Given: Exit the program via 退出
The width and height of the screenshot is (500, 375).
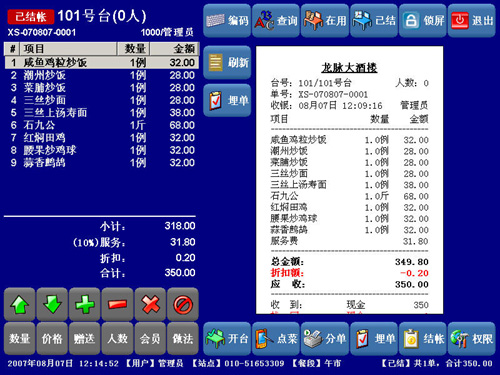Looking at the screenshot, I should pos(472,21).
